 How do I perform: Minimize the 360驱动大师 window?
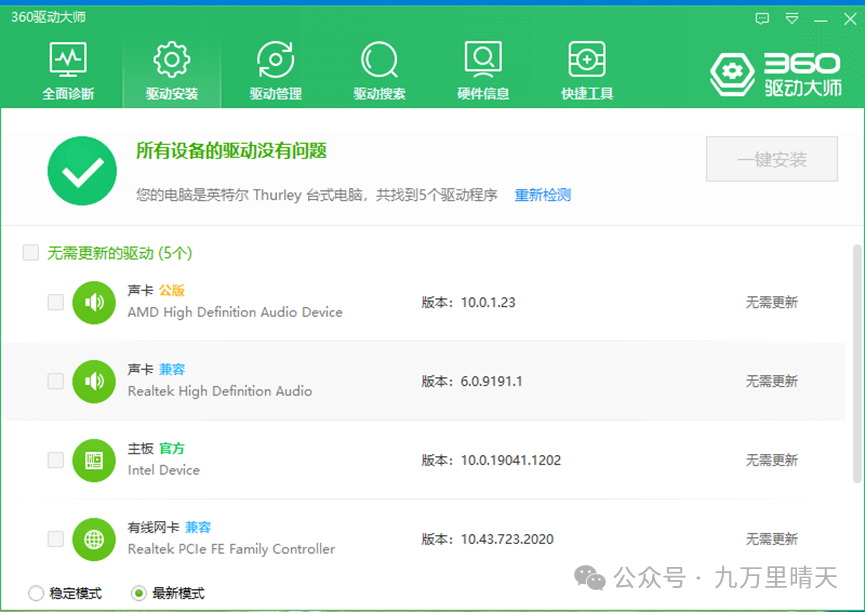[x=821, y=20]
